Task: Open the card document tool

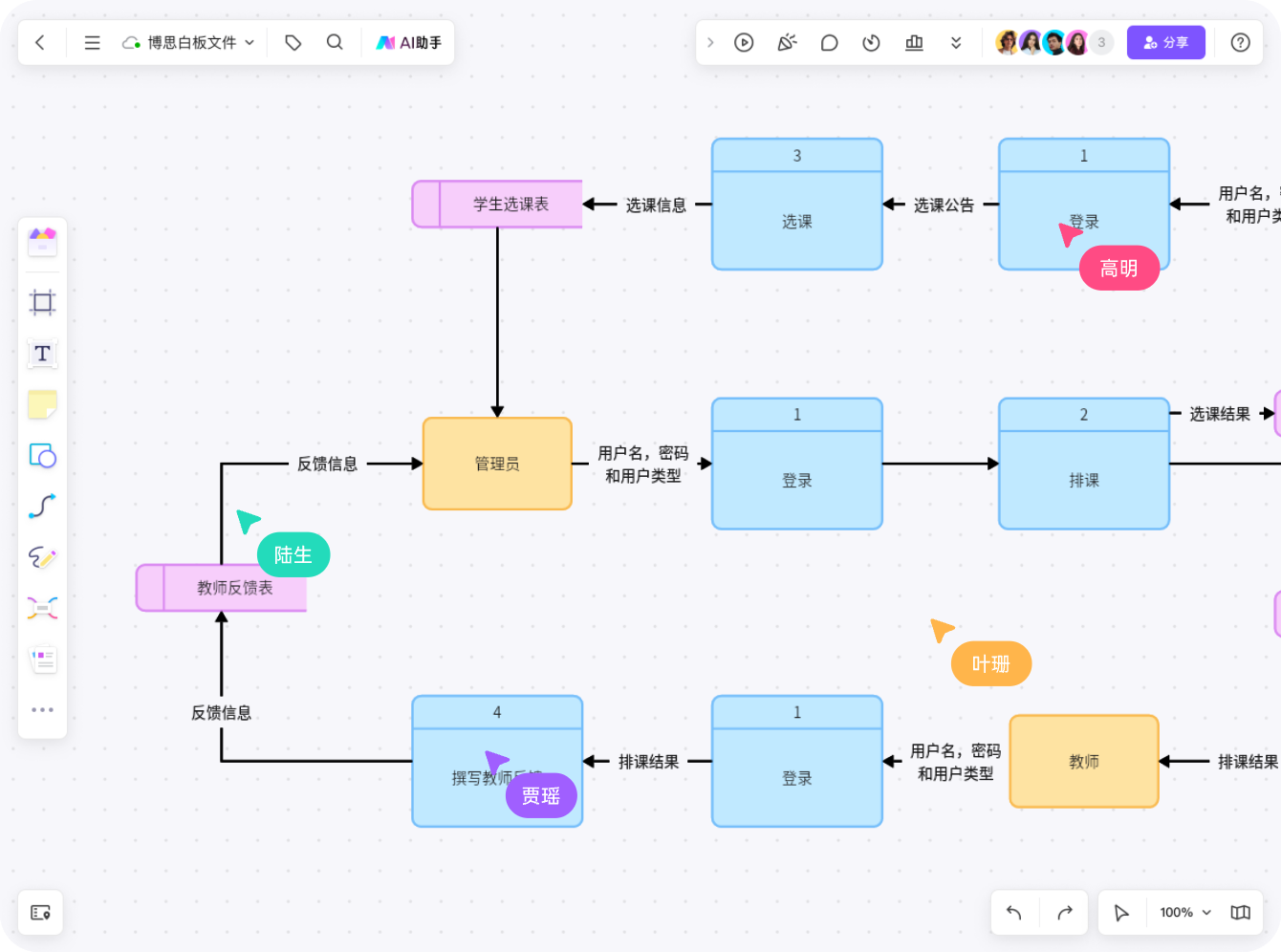Action: (x=42, y=660)
